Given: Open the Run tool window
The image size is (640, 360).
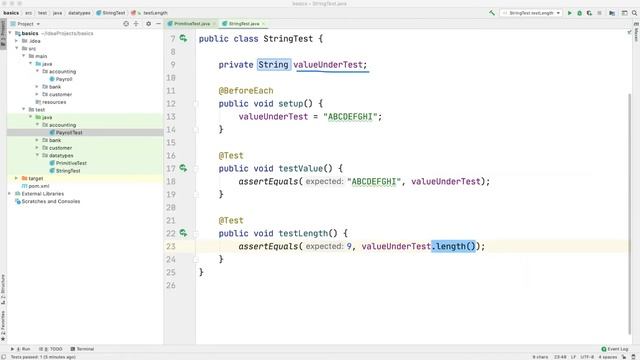Looking at the screenshot, I should (21, 349).
